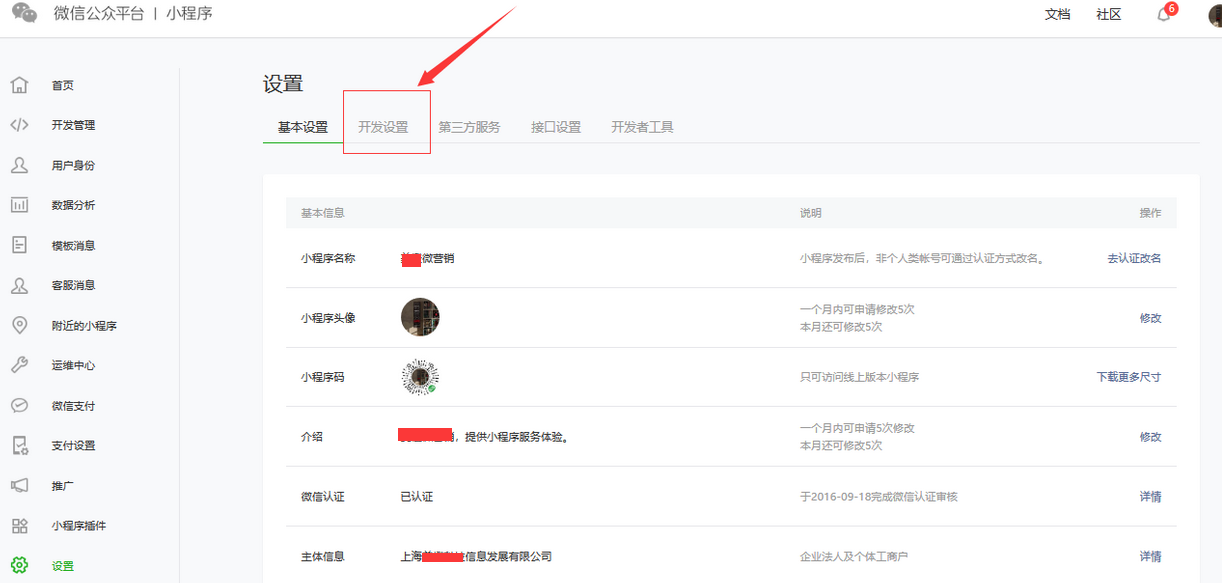Go to the 开发者工具 tab
The image size is (1222, 583).
tap(642, 127)
